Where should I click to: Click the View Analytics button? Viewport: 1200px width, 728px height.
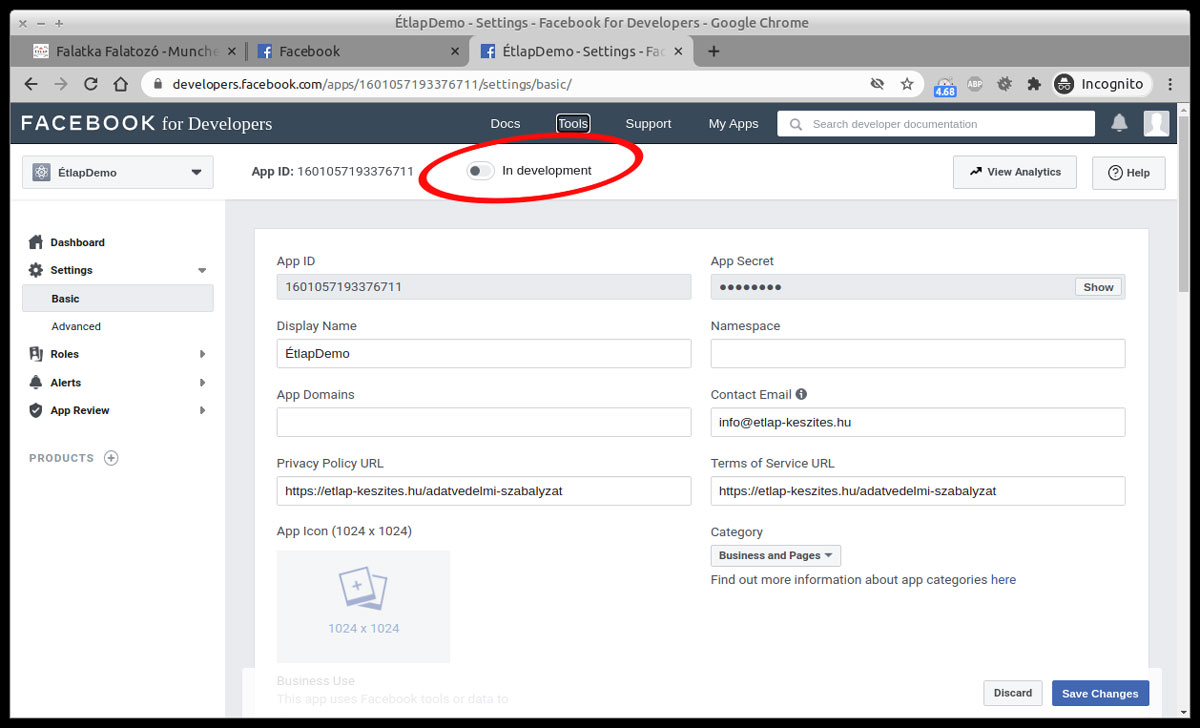pos(1014,172)
